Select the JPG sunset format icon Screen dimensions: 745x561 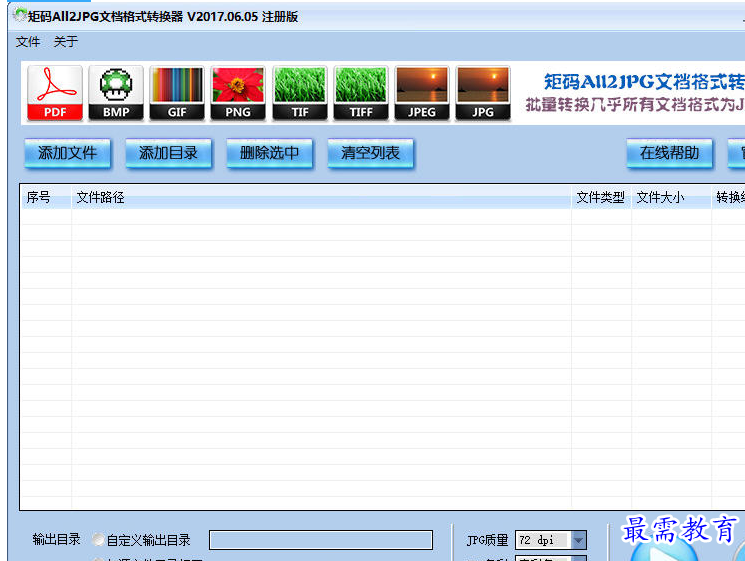click(483, 93)
